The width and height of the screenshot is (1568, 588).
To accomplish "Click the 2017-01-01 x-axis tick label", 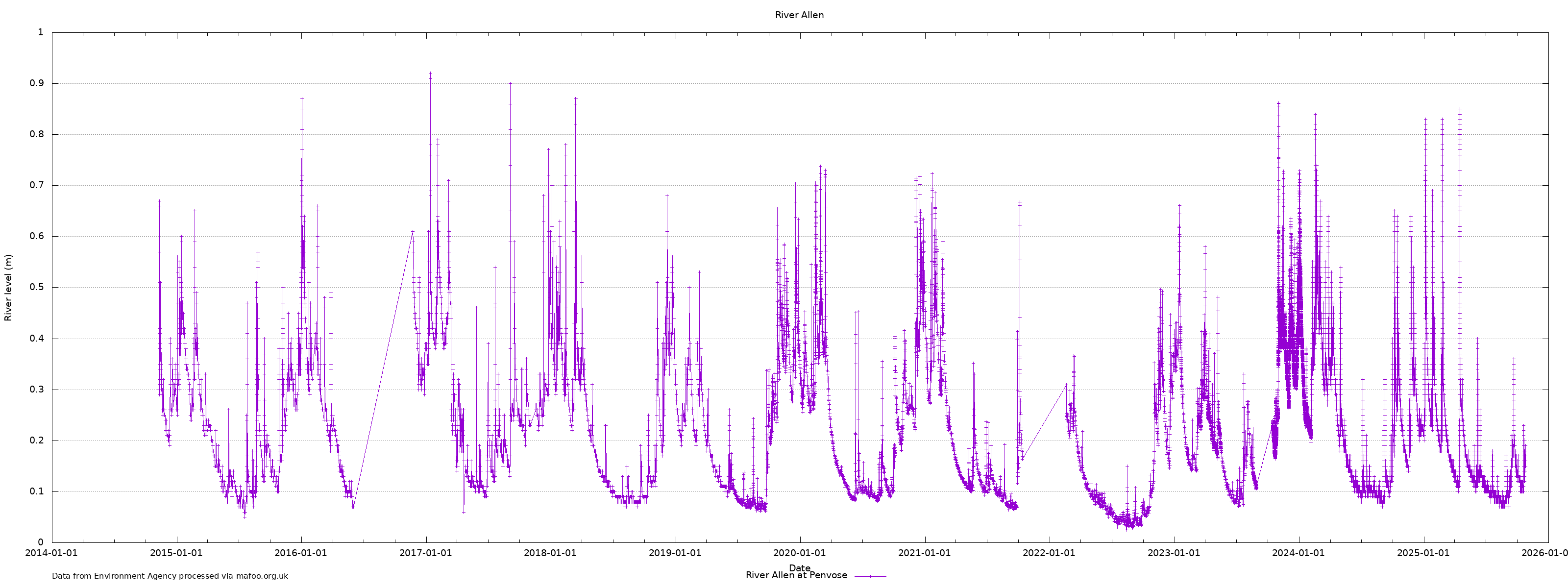I will 425,553.
